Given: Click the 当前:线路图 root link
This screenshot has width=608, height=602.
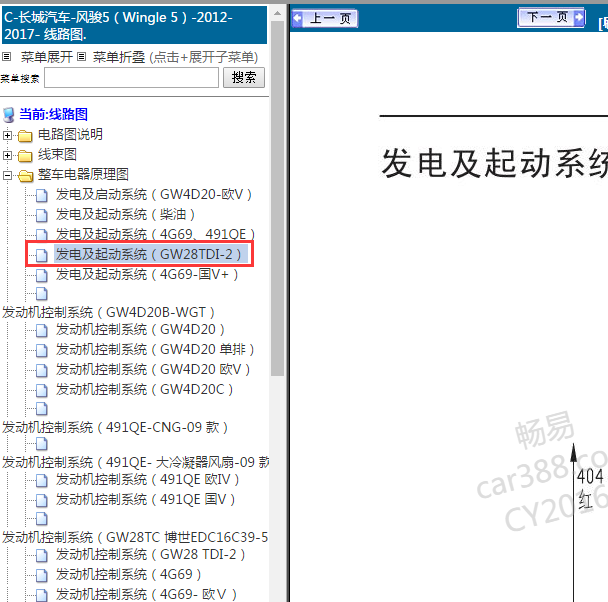Looking at the screenshot, I should point(54,114).
